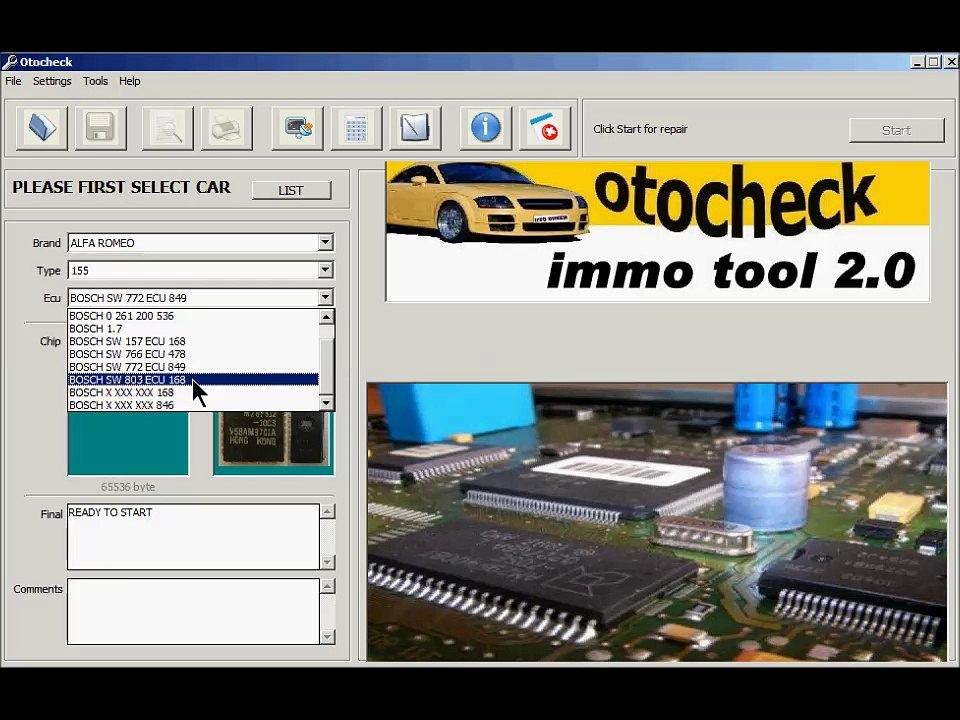Click the monitor connection toolbar icon
This screenshot has height=720, width=960.
pos(298,128)
